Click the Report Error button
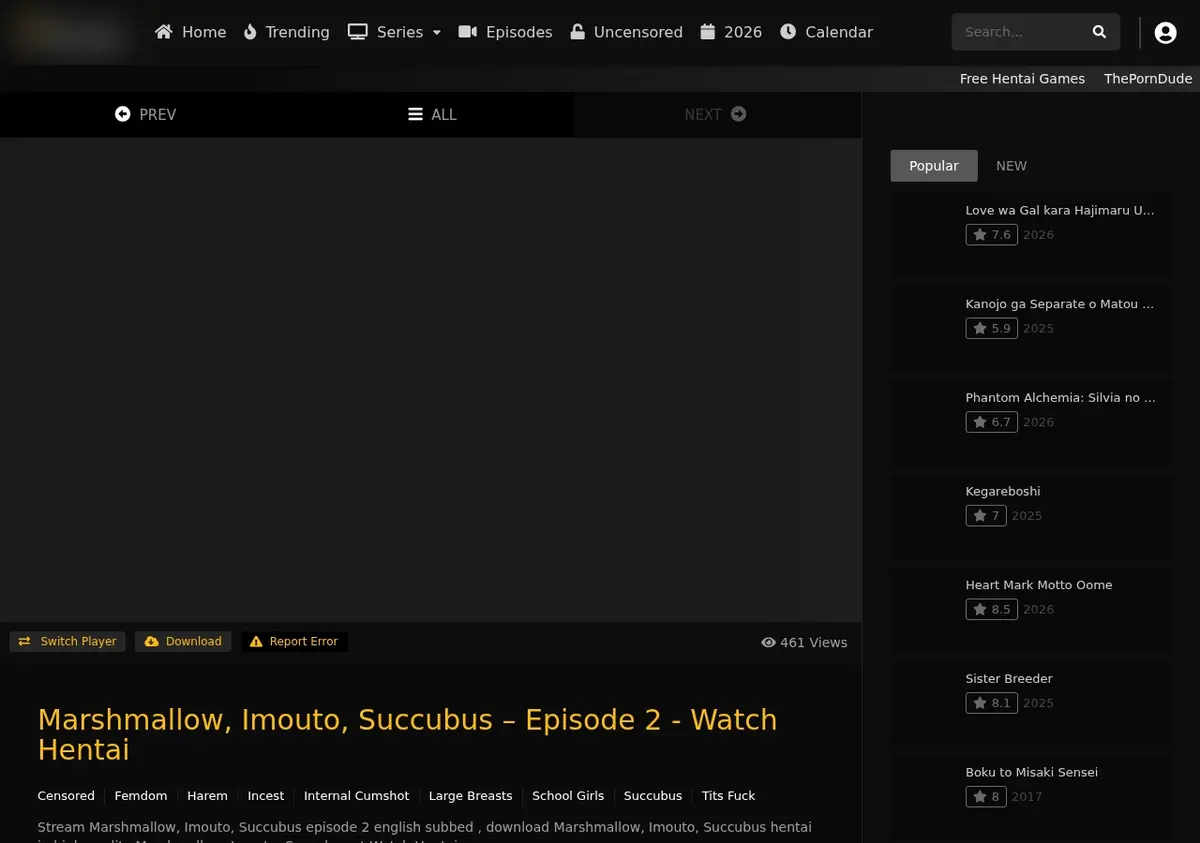 (294, 641)
